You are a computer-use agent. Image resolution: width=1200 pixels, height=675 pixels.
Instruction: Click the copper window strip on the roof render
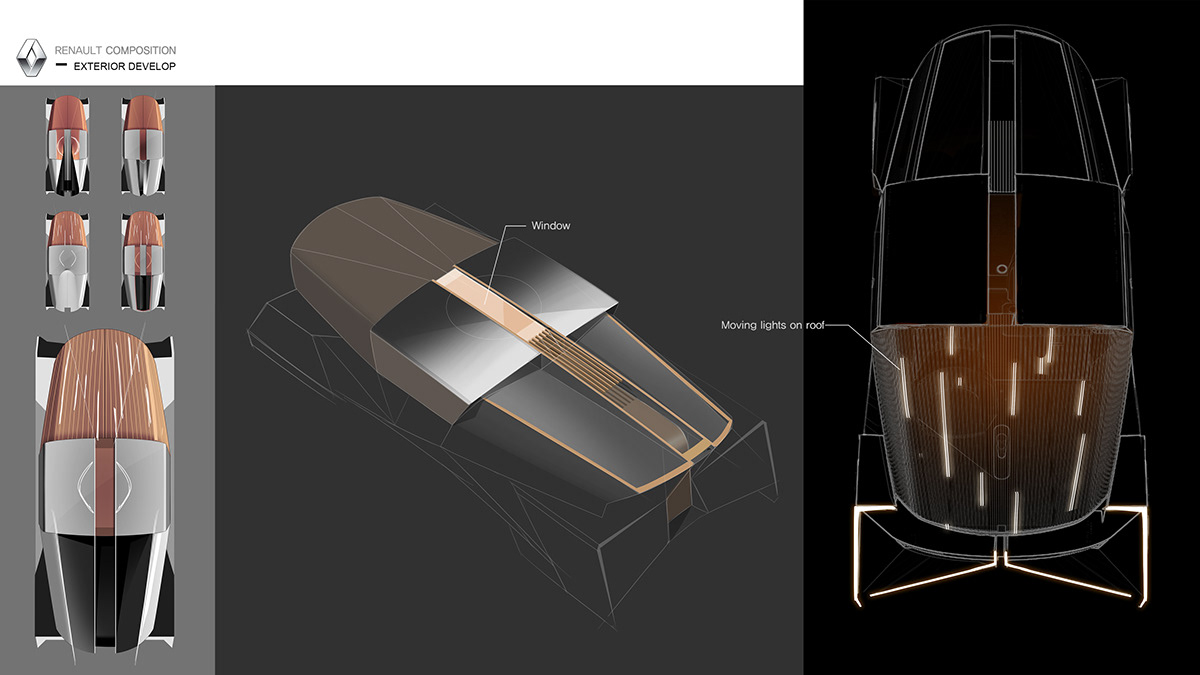point(487,300)
